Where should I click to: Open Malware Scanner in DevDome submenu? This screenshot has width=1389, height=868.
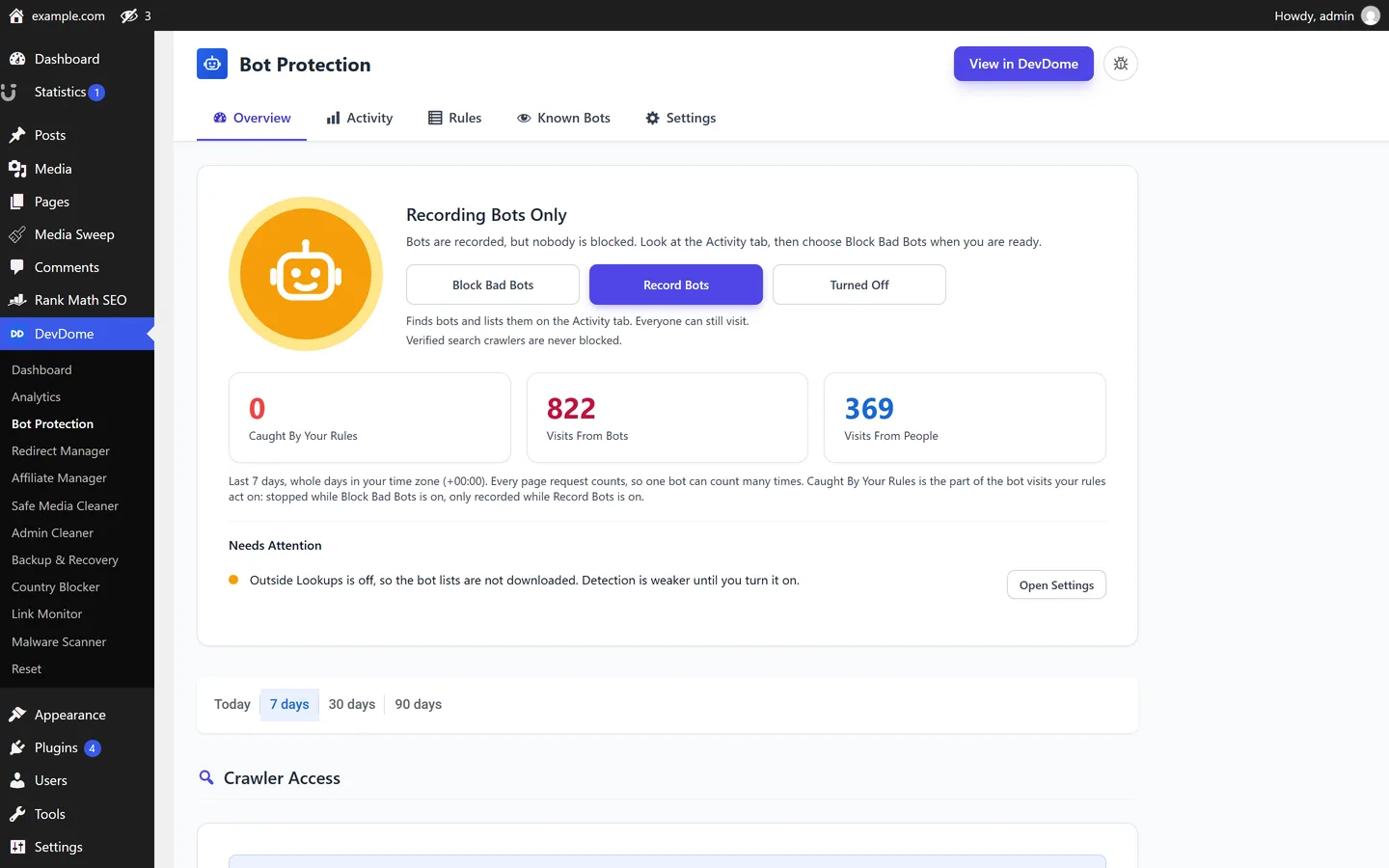point(59,641)
